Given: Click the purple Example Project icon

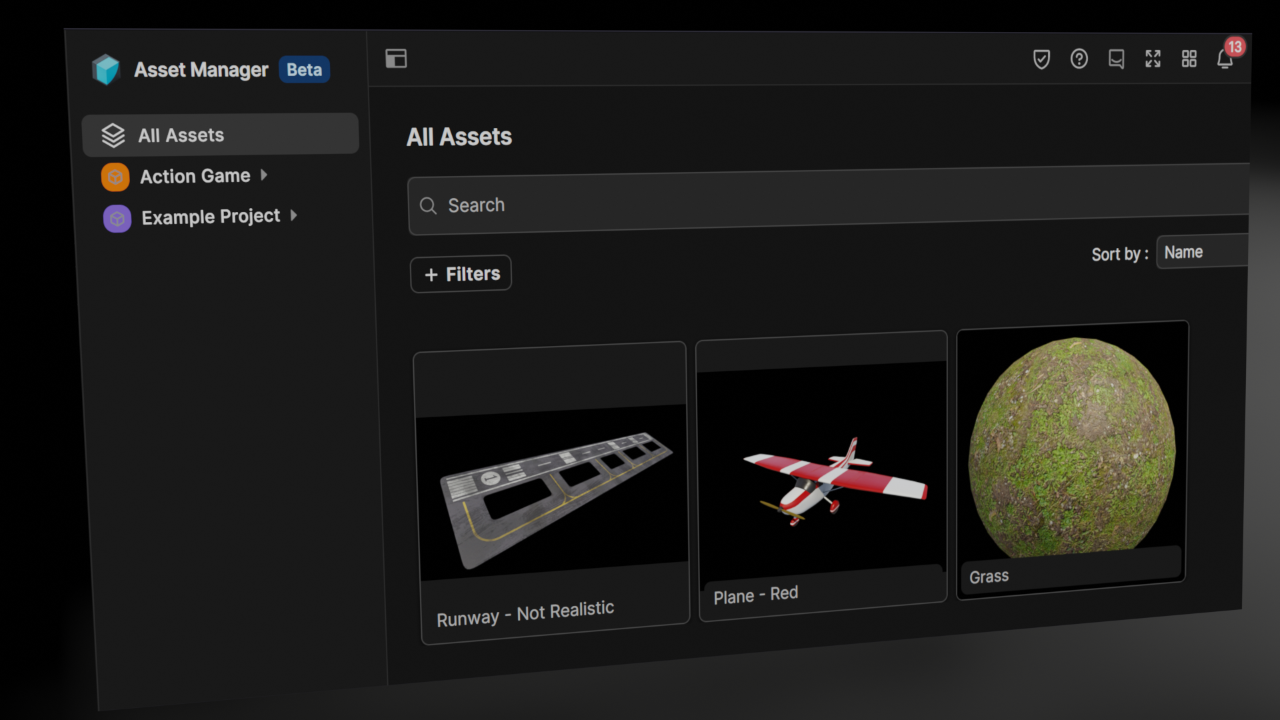Looking at the screenshot, I should [x=117, y=218].
